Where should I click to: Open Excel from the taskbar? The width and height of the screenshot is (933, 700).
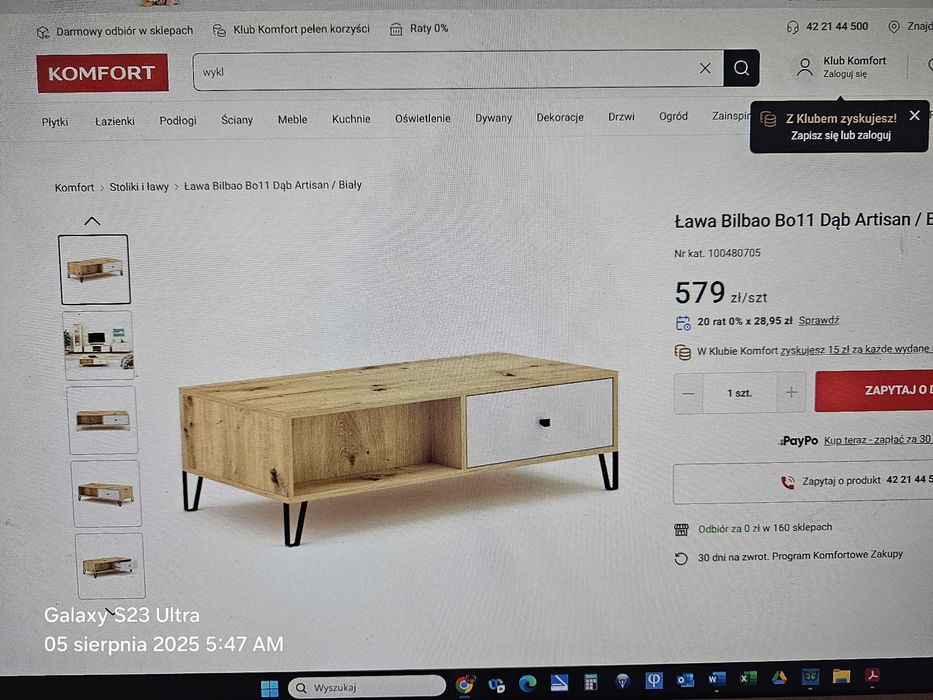pyautogui.click(x=747, y=679)
